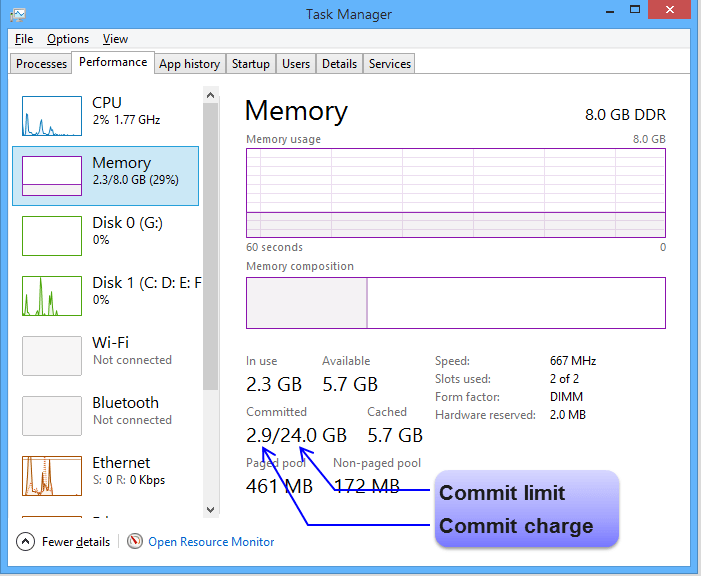Open Resource Monitor link

coord(211,542)
